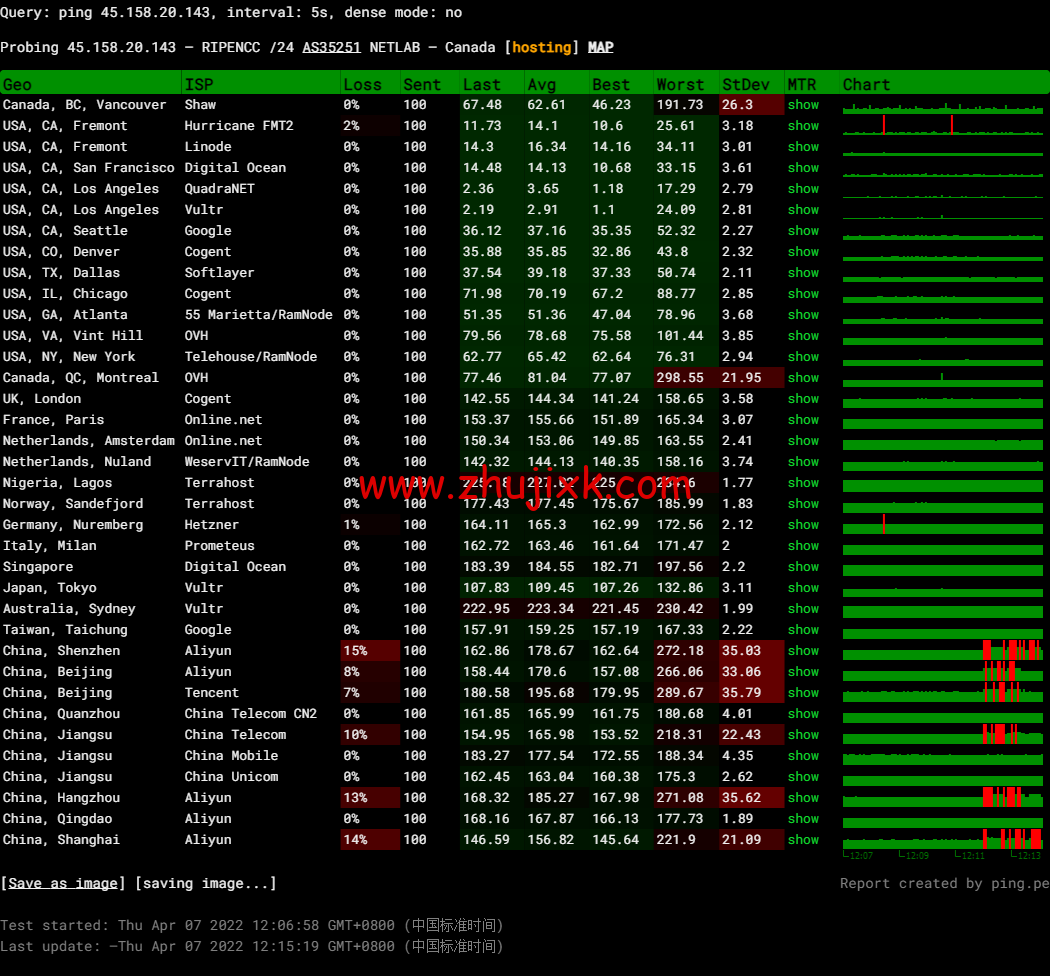The image size is (1050, 976).
Task: Show MTR for Sydney Vultr row
Action: (802, 609)
